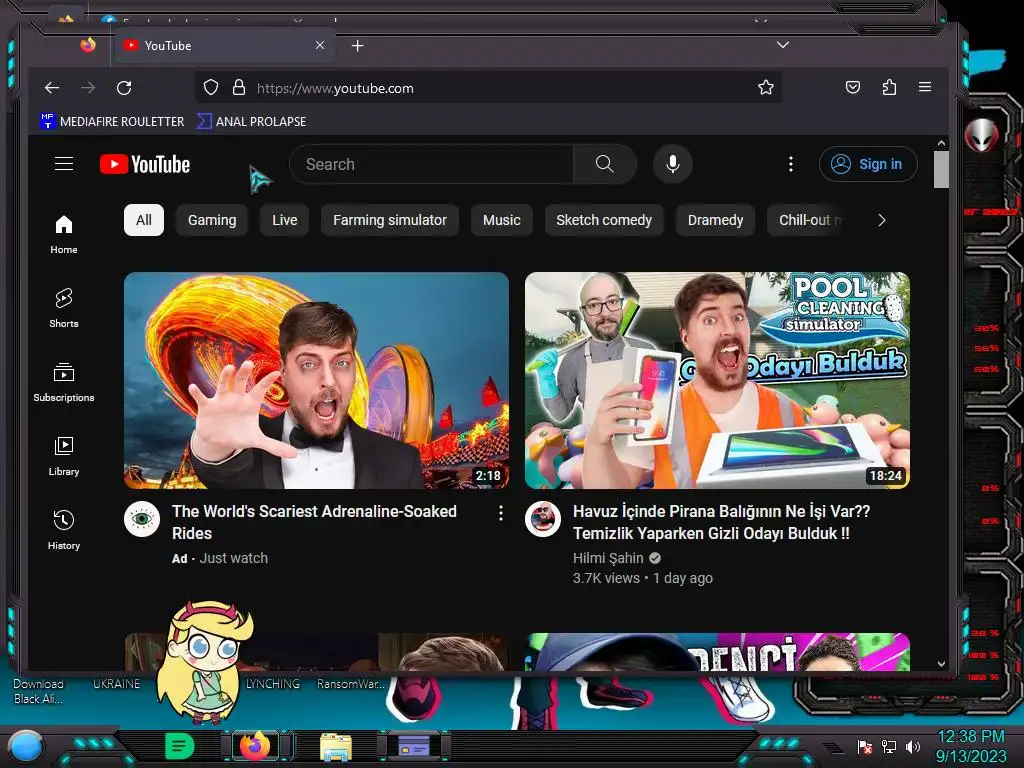The width and height of the screenshot is (1024, 768).
Task: Show more category chips with right arrow
Action: [882, 220]
